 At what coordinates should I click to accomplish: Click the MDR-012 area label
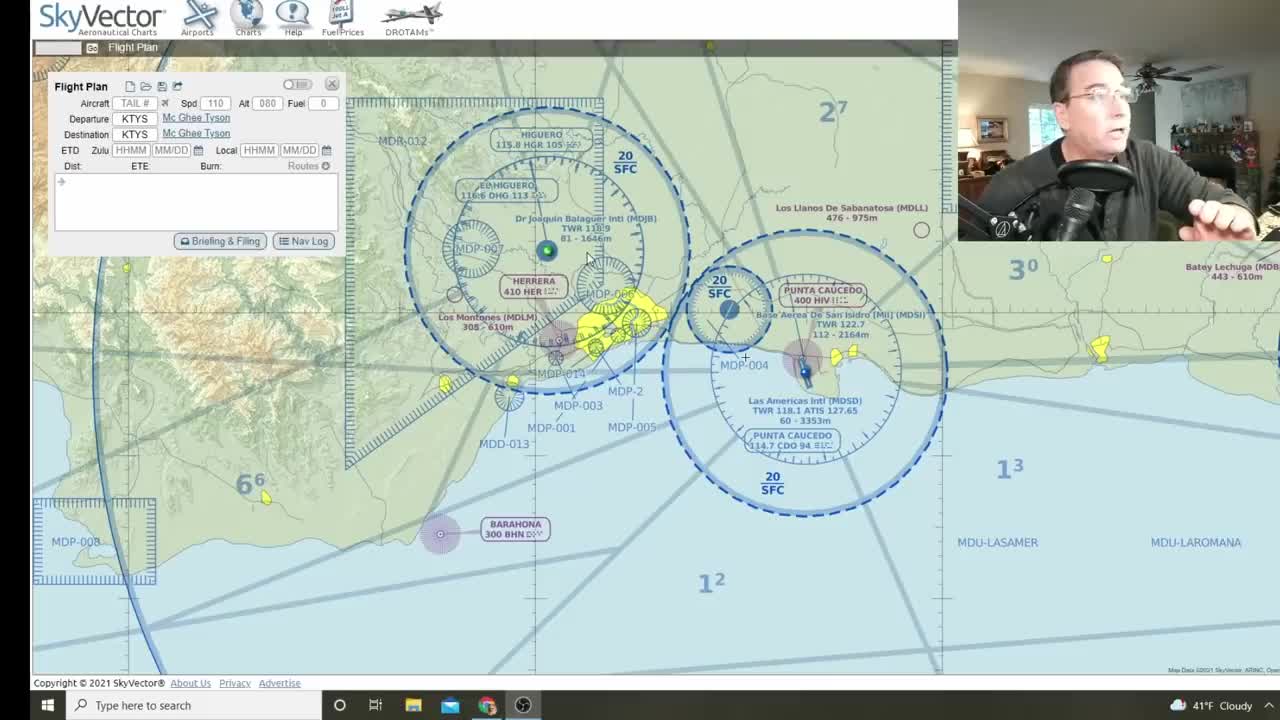pyautogui.click(x=402, y=141)
